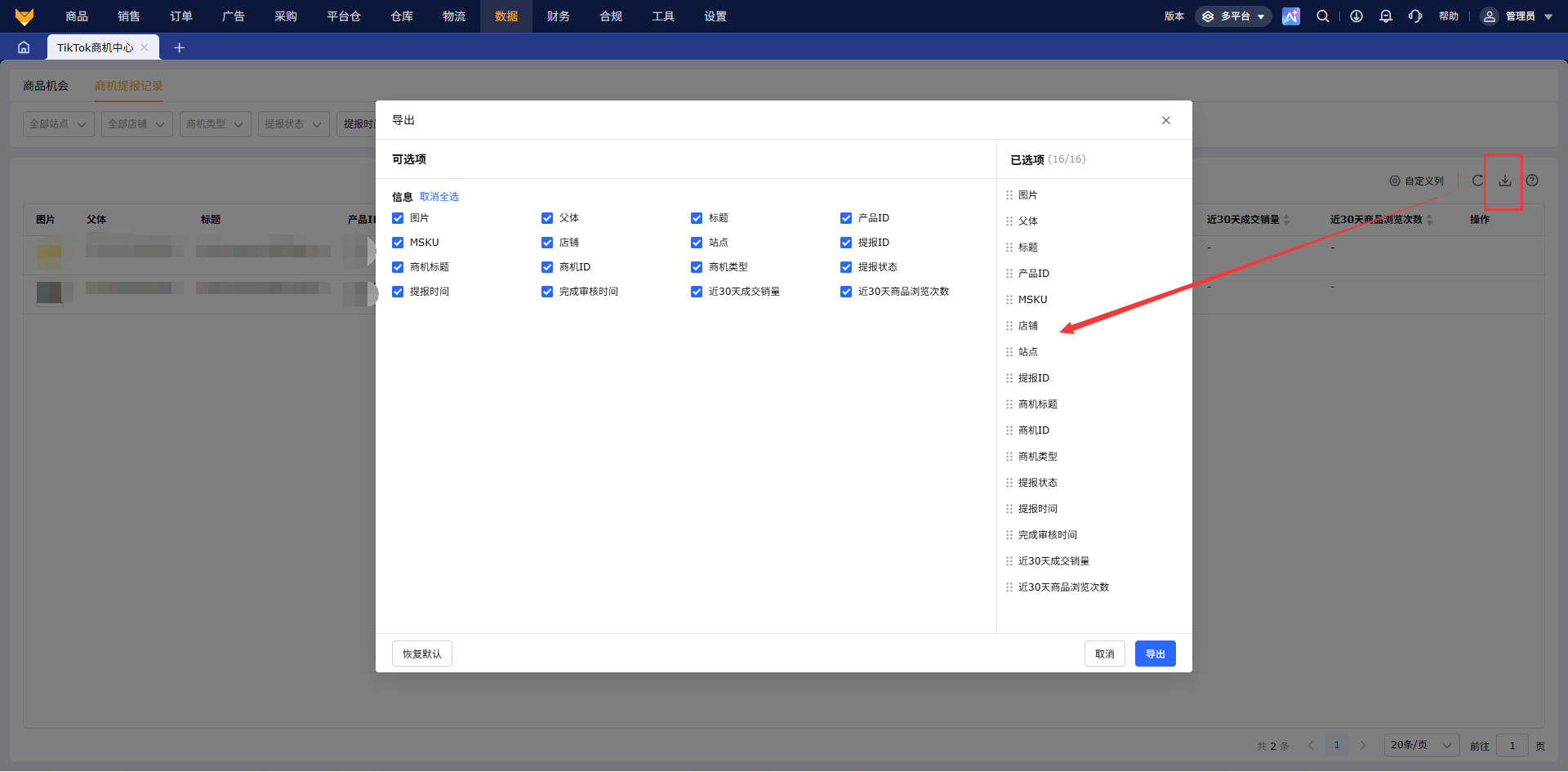Click the 取消 button
Viewport: 1568px width, 772px height.
(x=1105, y=654)
